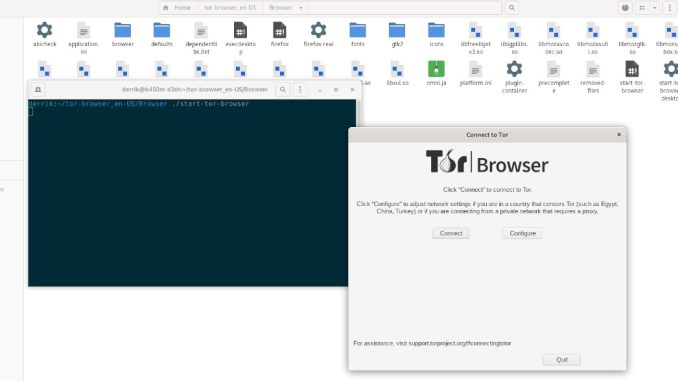This screenshot has width=678, height=381.
Task: Click Quit in the Tor dialog
Action: coord(562,359)
